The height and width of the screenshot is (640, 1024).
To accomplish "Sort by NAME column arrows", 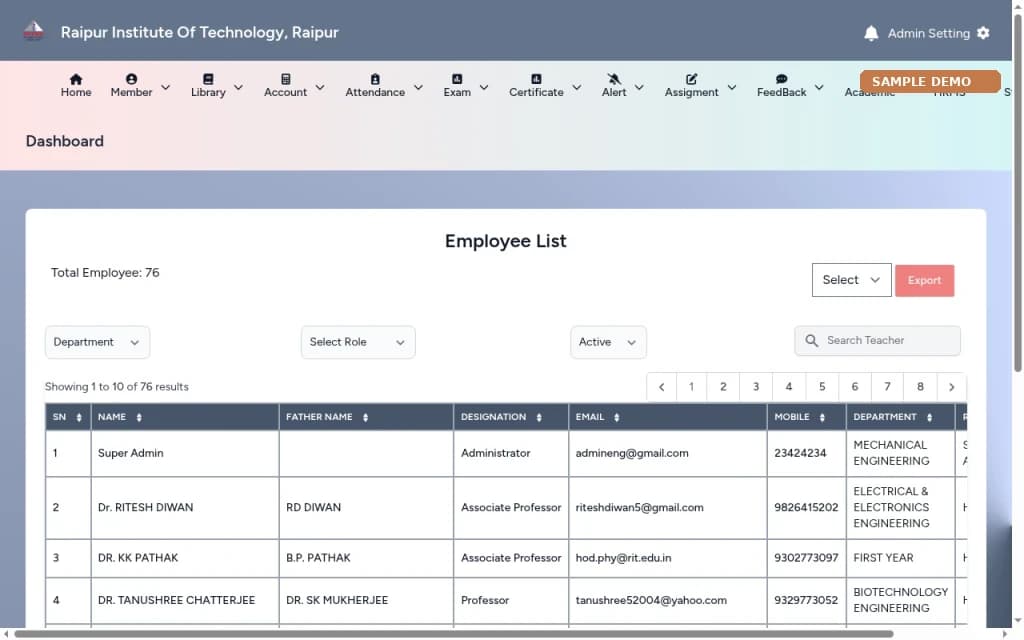I will pyautogui.click(x=139, y=417).
